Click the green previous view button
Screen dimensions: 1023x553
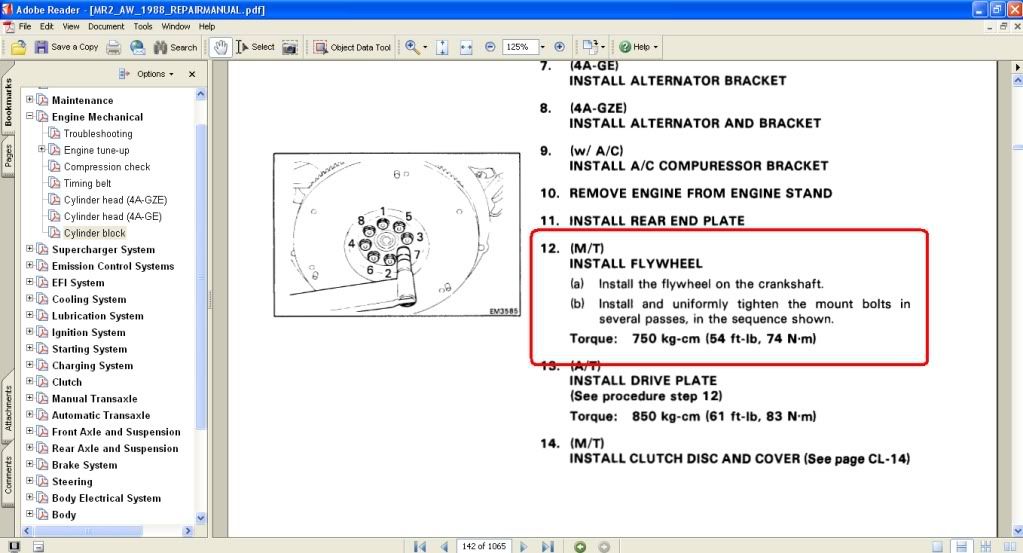pyautogui.click(x=580, y=547)
